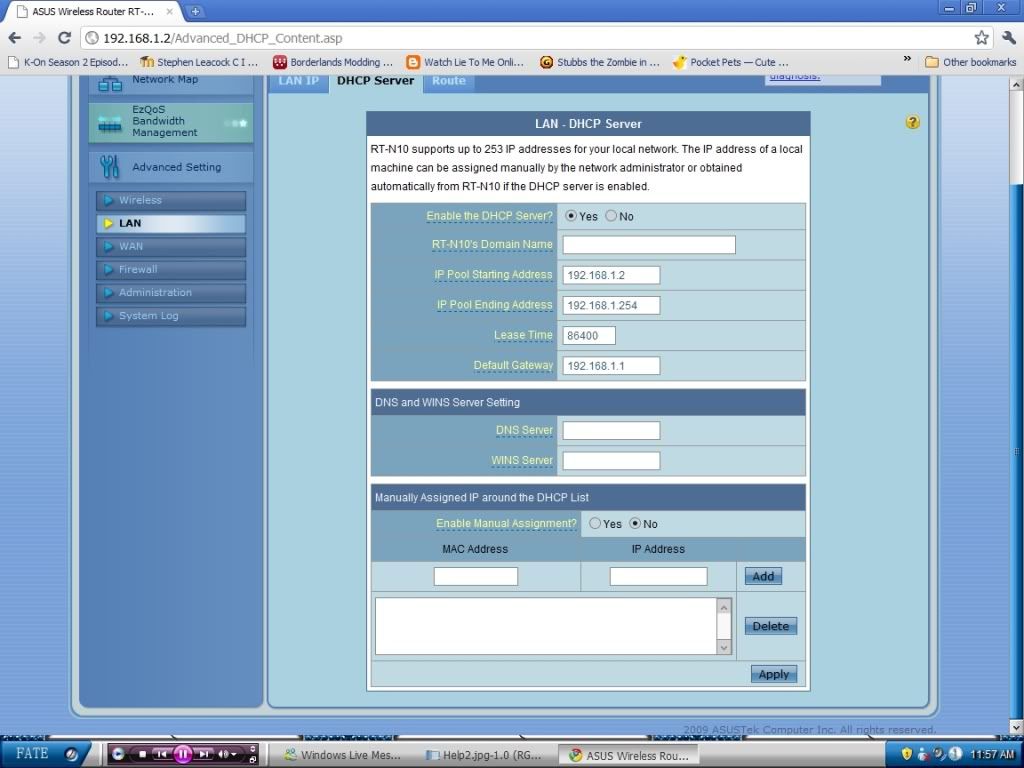Bookmark this page with the star icon
This screenshot has width=1024, height=768.
click(x=982, y=38)
